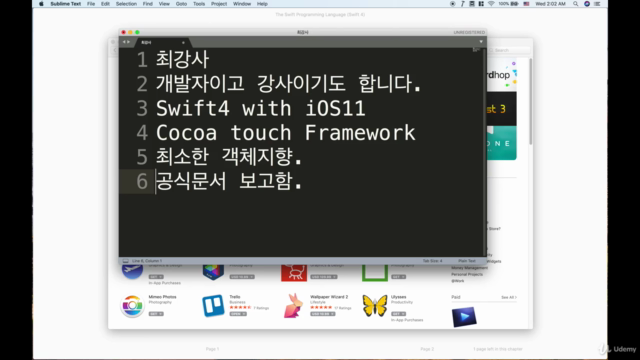Click the battery 100% indicator
Image resolution: width=640 pixels, height=360 pixels.
[x=508, y=4]
